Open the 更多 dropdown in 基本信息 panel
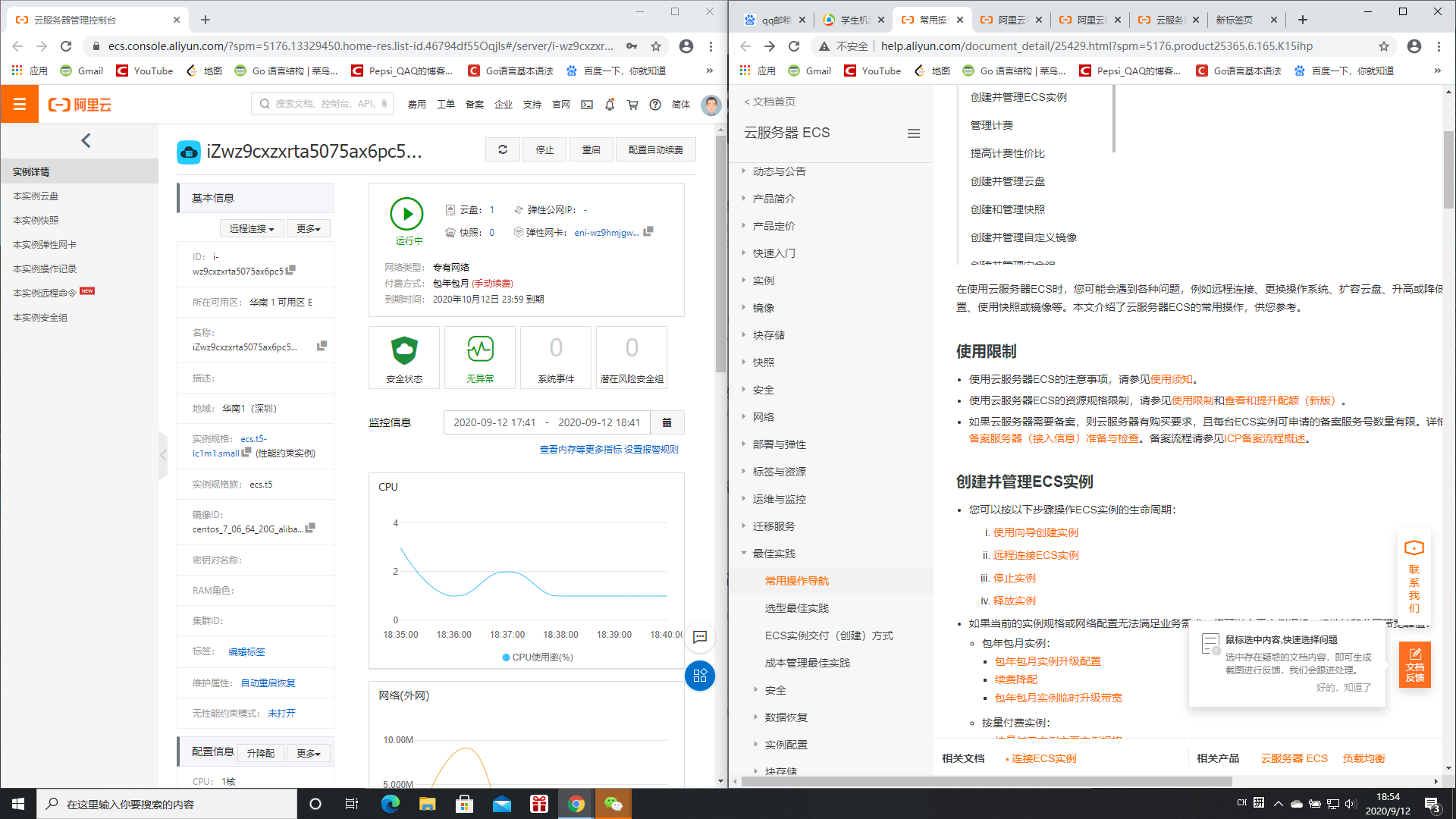Viewport: 1456px width, 819px height. pos(308,227)
